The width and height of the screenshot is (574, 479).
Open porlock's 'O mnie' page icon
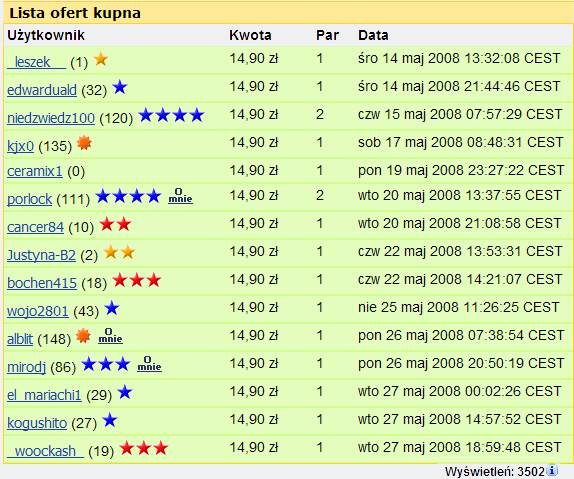[180, 196]
